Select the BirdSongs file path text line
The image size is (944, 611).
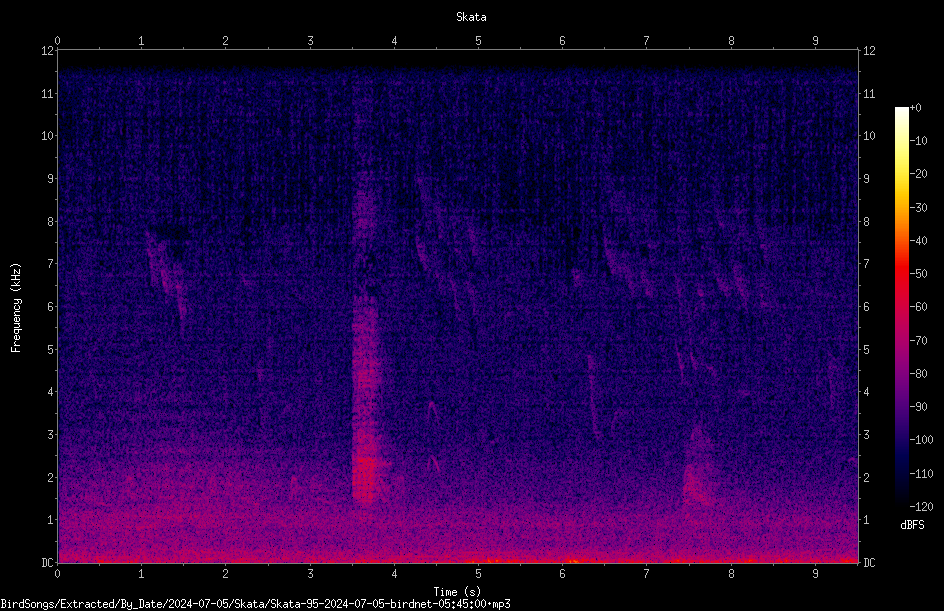coord(255,604)
